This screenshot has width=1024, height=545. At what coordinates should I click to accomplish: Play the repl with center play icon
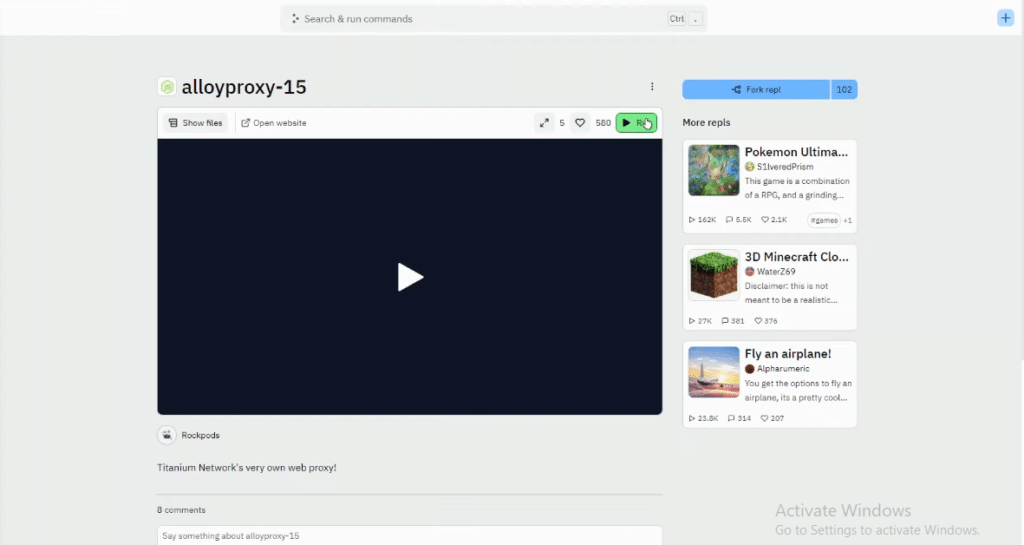click(410, 277)
